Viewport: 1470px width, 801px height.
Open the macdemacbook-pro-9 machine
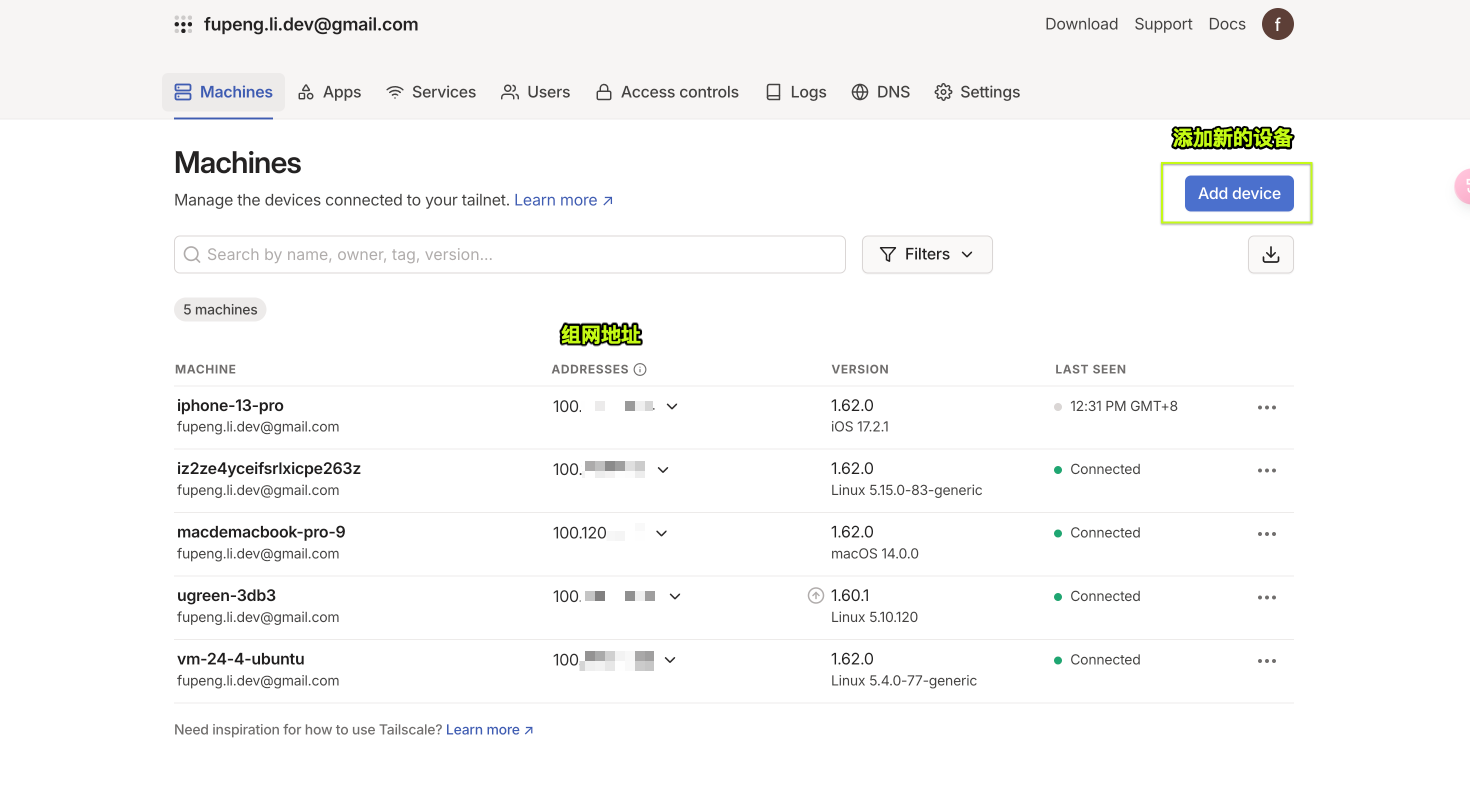click(261, 532)
